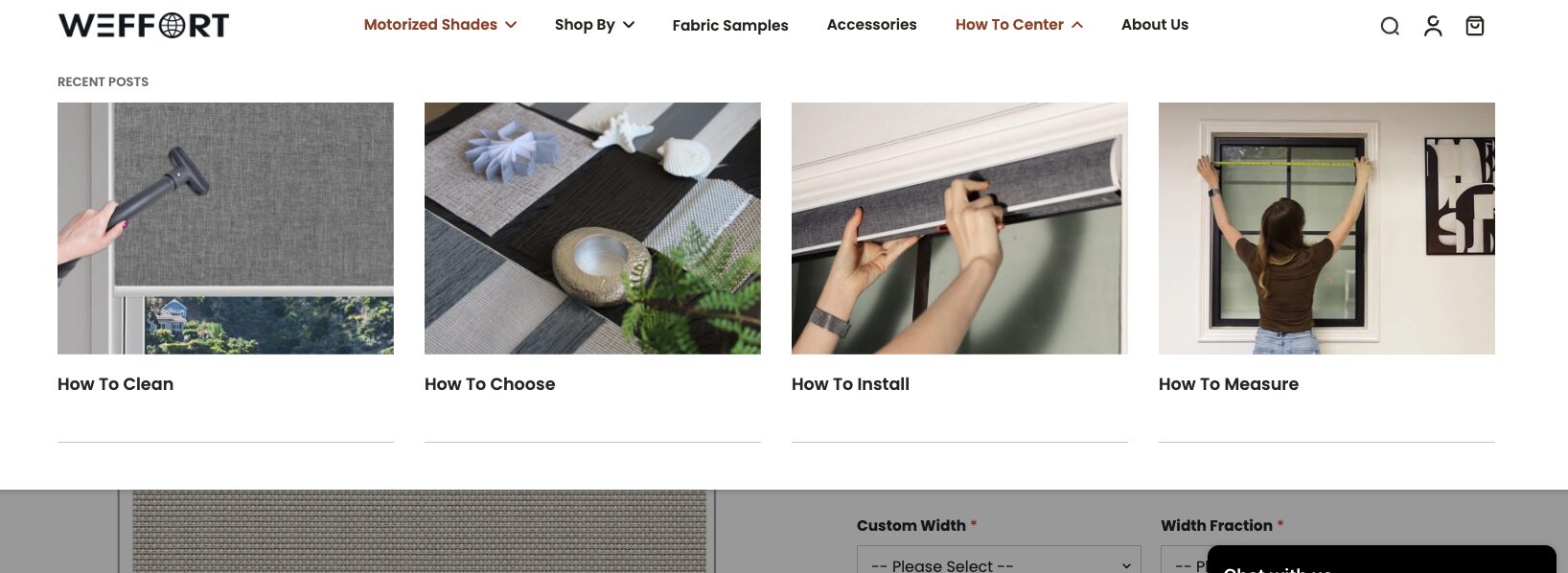Open the How To Choose post link
Viewport: 1568px width, 573px height.
point(490,384)
